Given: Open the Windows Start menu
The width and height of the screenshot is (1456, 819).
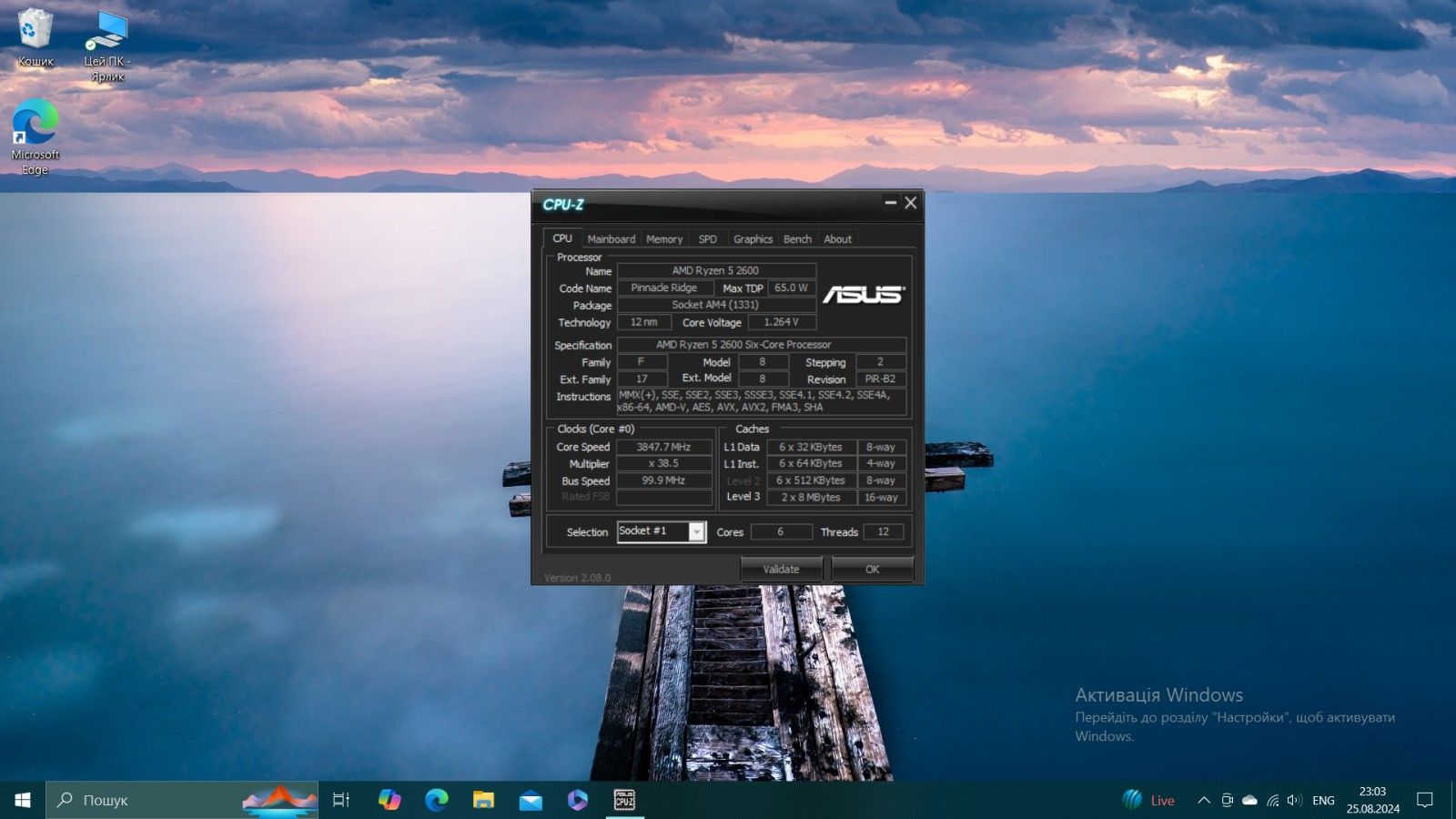Looking at the screenshot, I should pos(23,800).
